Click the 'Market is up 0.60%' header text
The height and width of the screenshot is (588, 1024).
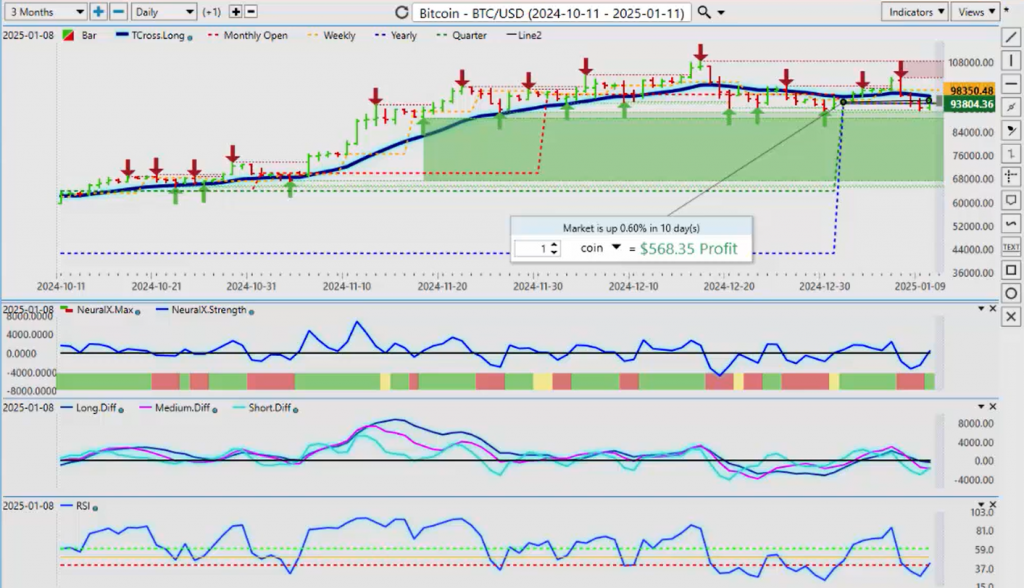tap(631, 228)
